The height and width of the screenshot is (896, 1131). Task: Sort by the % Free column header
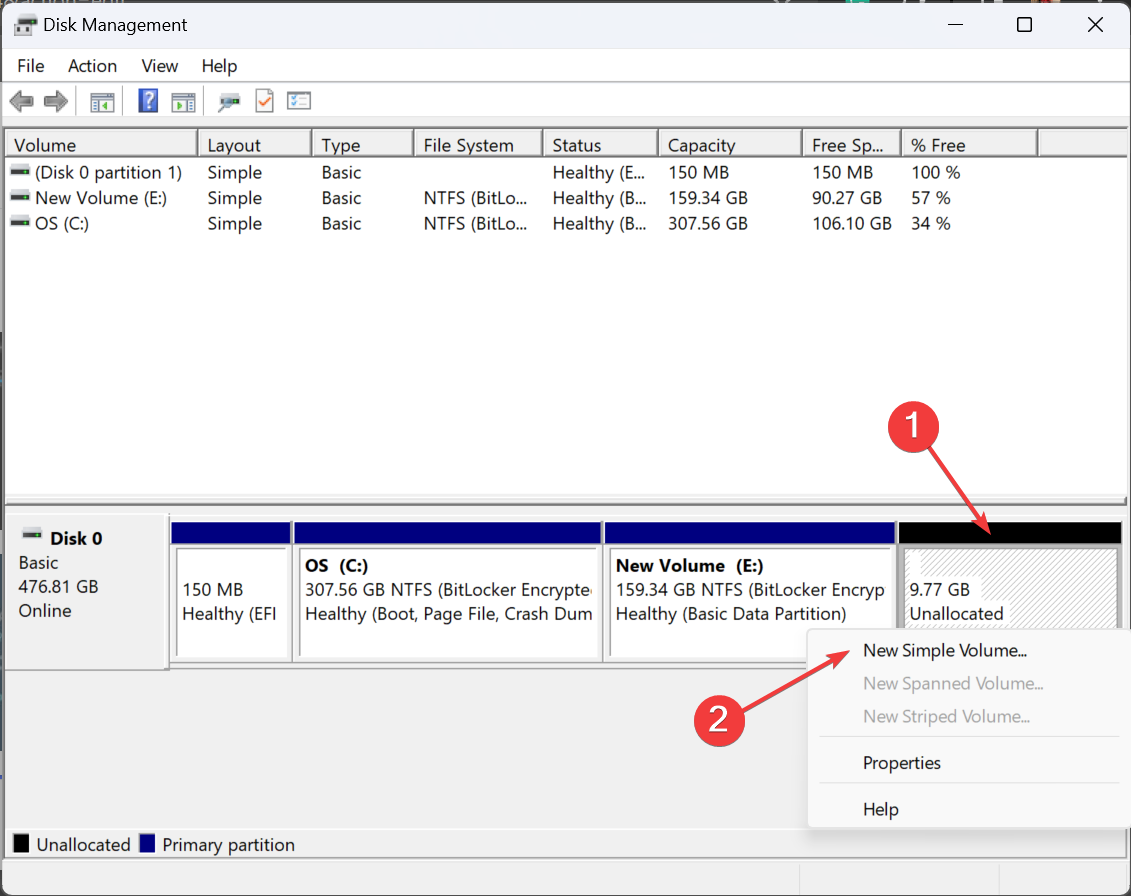click(x=969, y=144)
